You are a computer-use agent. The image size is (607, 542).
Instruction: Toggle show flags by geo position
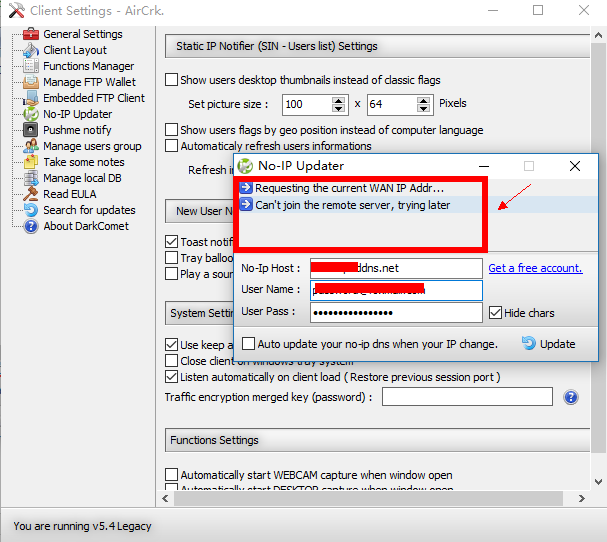point(171,130)
